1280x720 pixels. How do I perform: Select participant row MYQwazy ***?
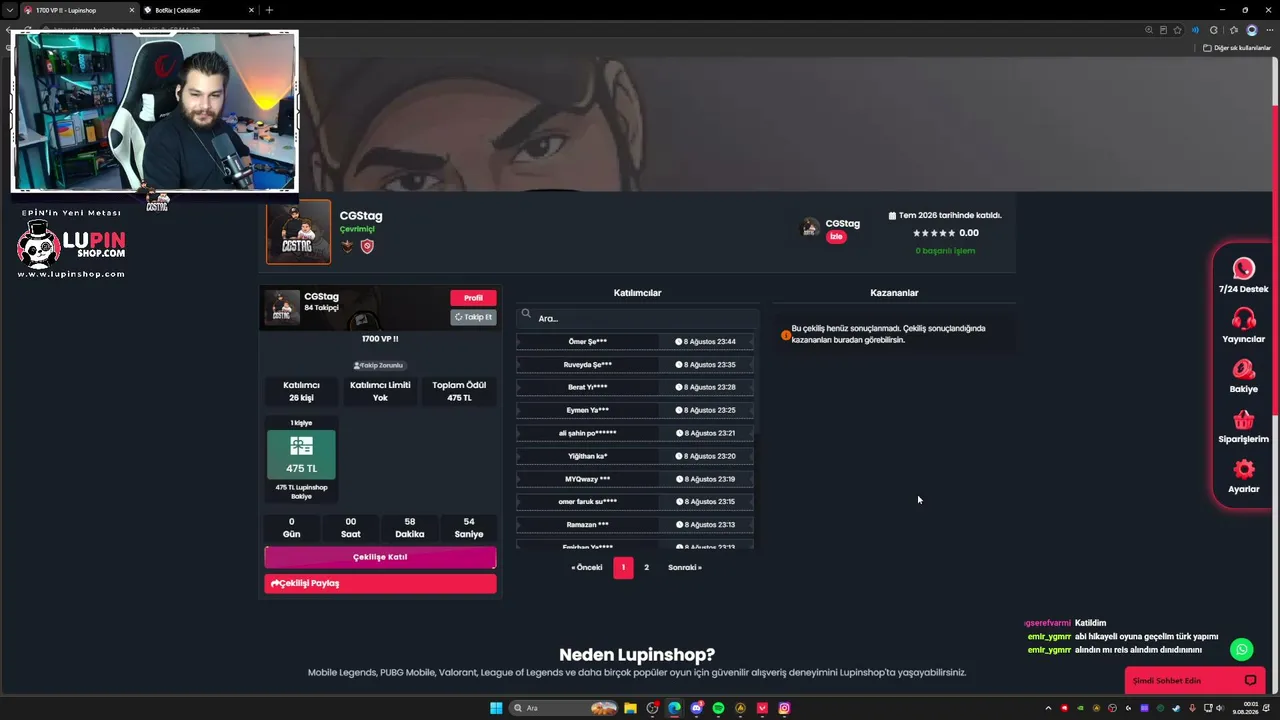pyautogui.click(x=636, y=479)
